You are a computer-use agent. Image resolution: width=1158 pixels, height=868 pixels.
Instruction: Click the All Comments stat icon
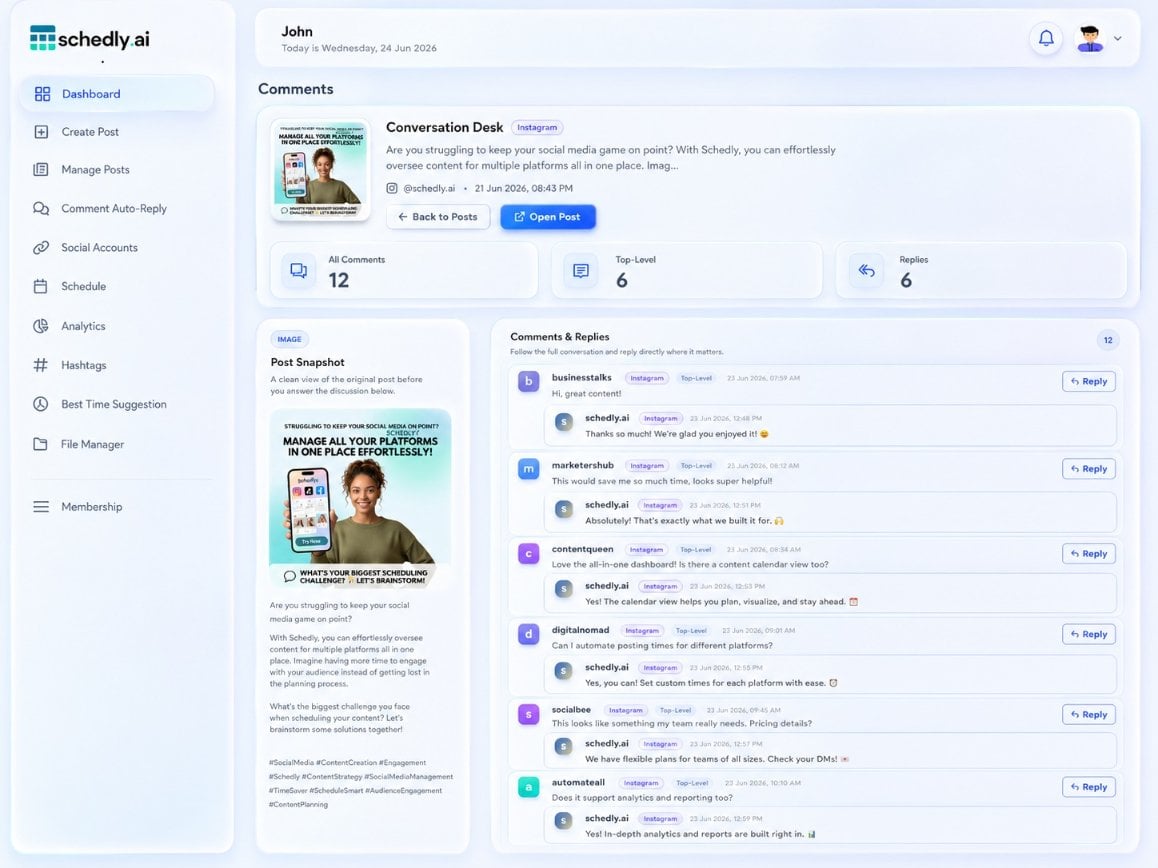click(x=298, y=270)
